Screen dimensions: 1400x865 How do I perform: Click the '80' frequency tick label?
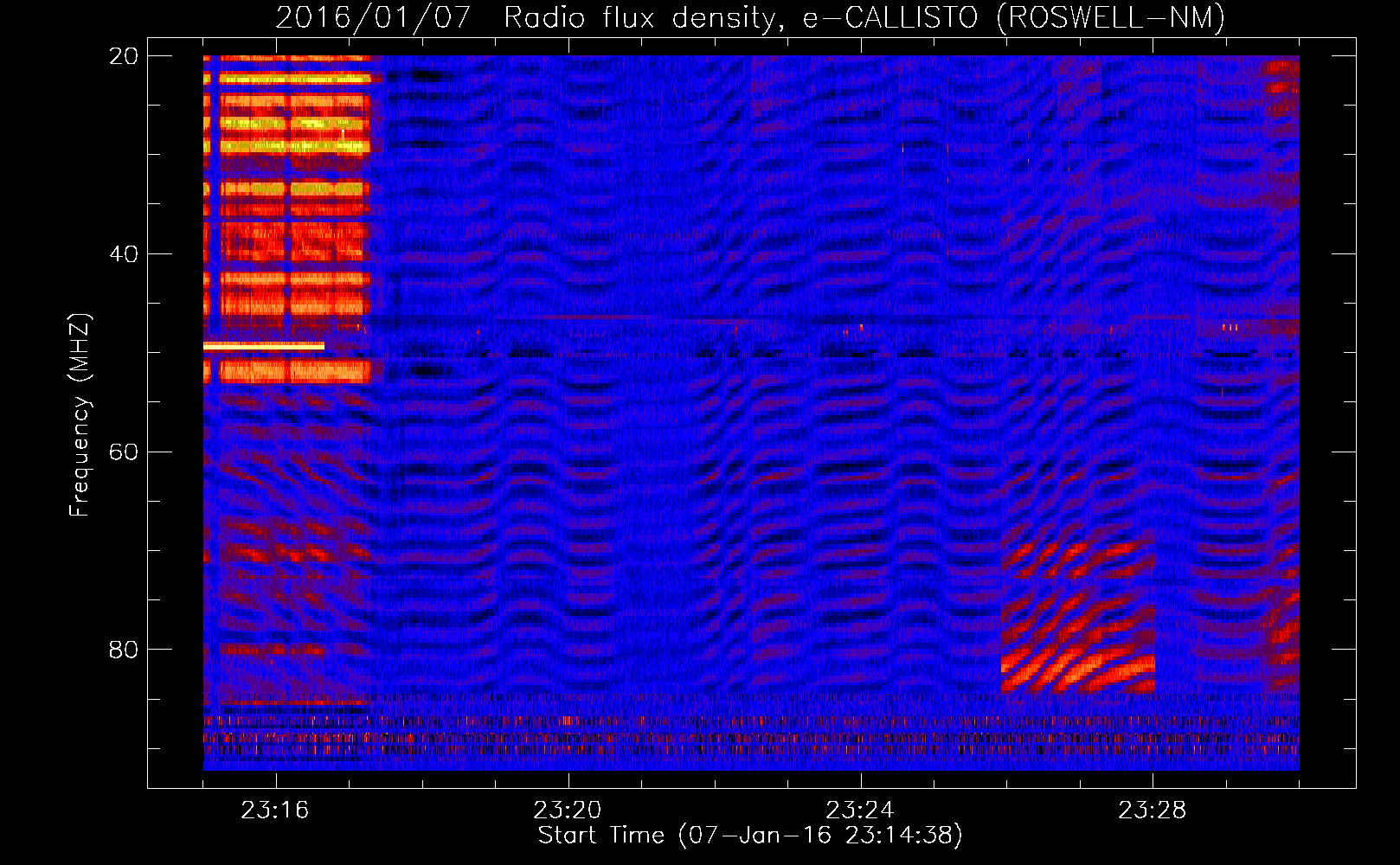tap(124, 649)
